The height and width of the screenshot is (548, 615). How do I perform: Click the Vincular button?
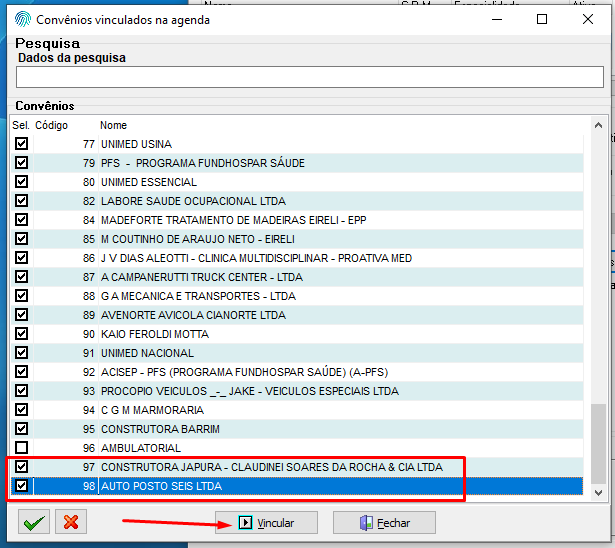pyautogui.click(x=266, y=523)
